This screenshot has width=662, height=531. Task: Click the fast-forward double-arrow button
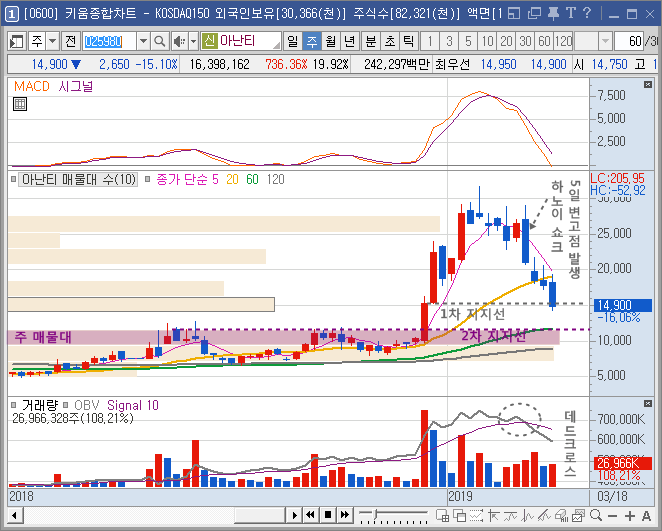[x=345, y=515]
